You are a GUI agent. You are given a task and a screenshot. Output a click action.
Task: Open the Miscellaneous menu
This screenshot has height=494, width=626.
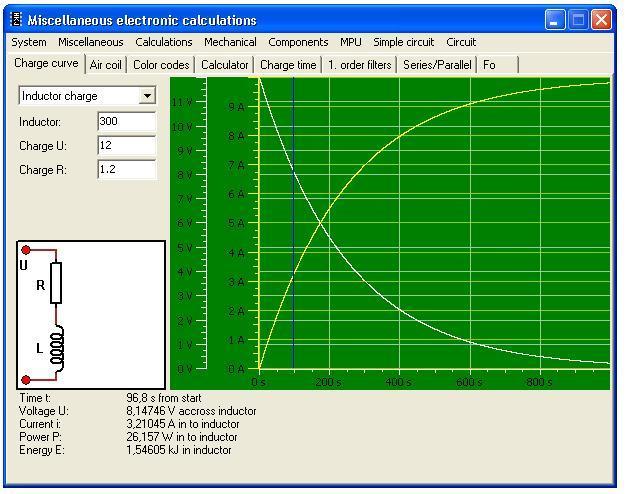[x=91, y=42]
